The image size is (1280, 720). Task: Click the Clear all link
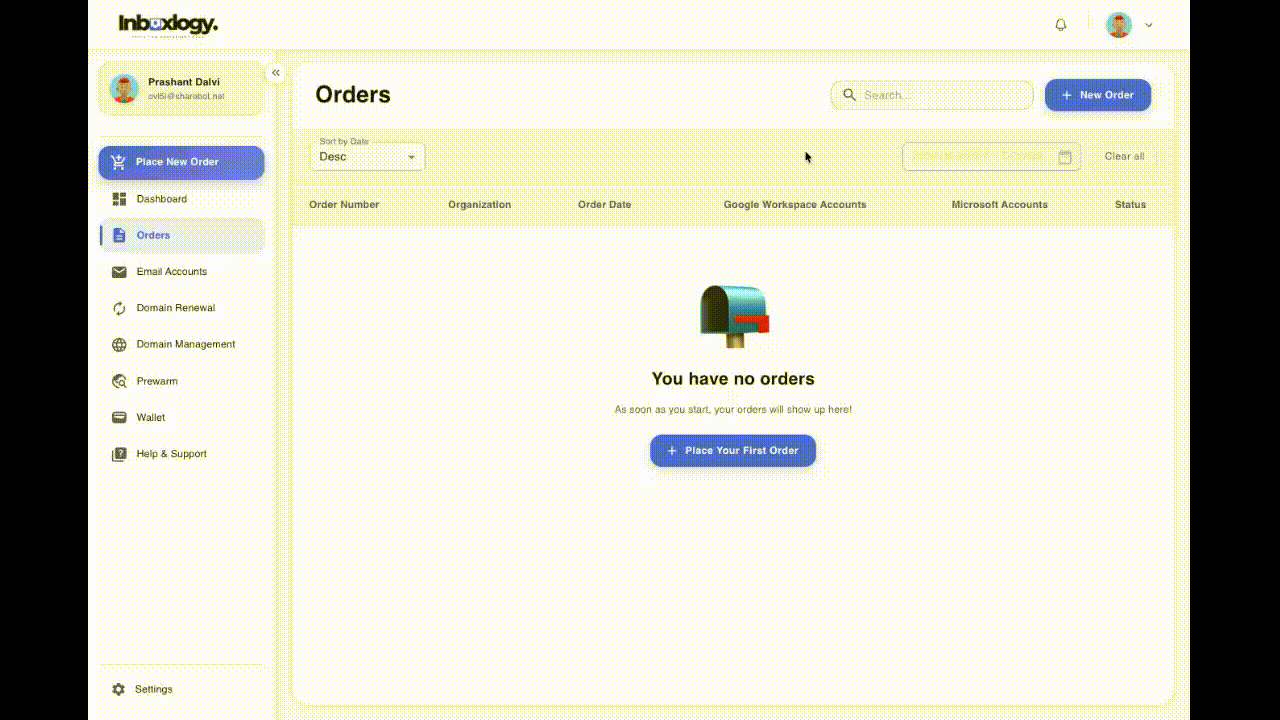[1124, 156]
